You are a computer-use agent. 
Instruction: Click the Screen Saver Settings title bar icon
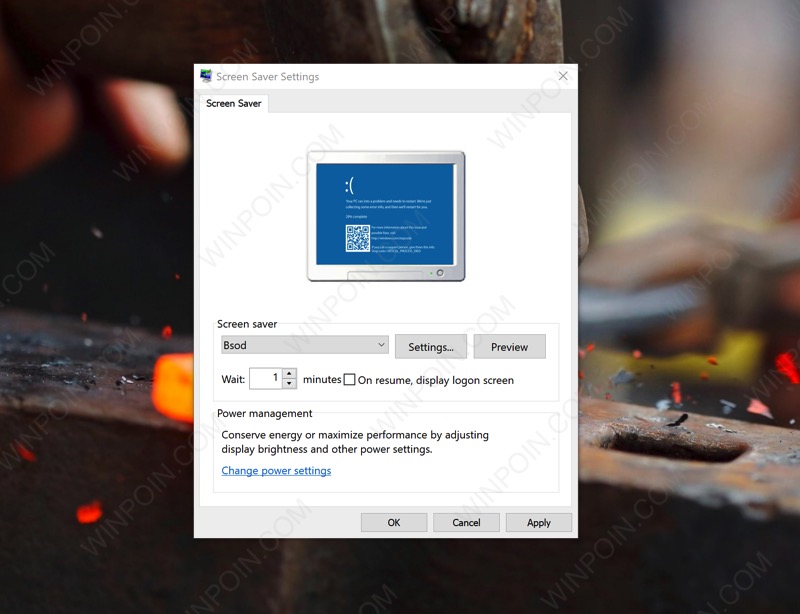tap(206, 76)
